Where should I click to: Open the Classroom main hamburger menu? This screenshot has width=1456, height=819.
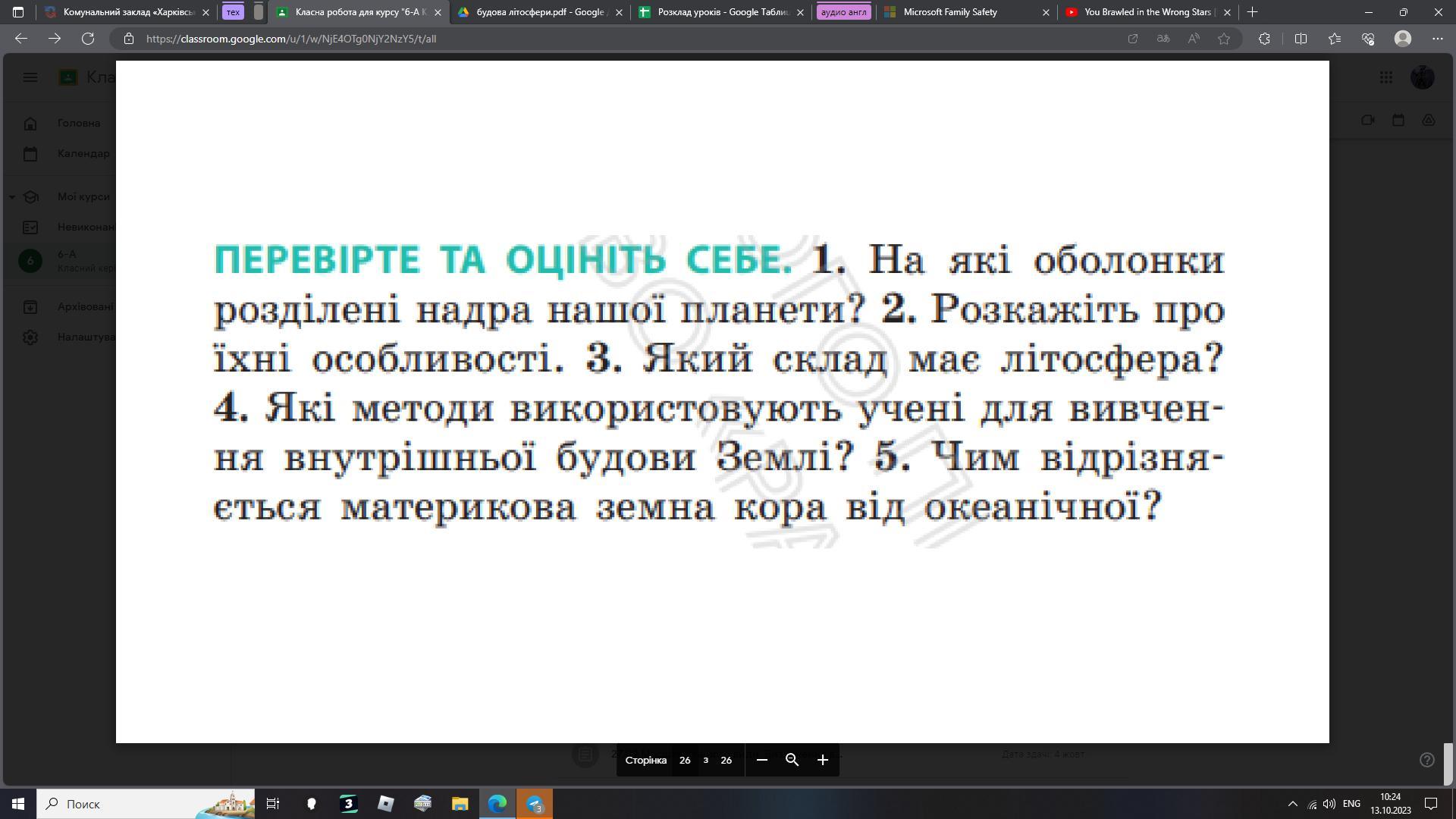point(30,77)
